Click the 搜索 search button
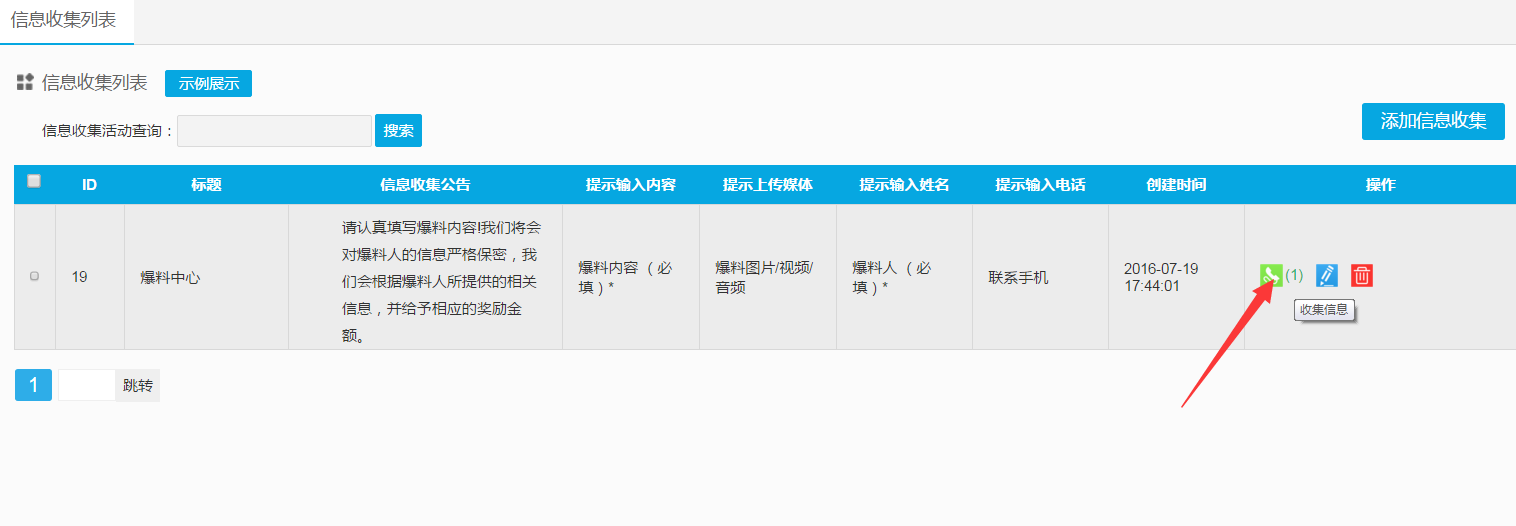 pyautogui.click(x=398, y=131)
